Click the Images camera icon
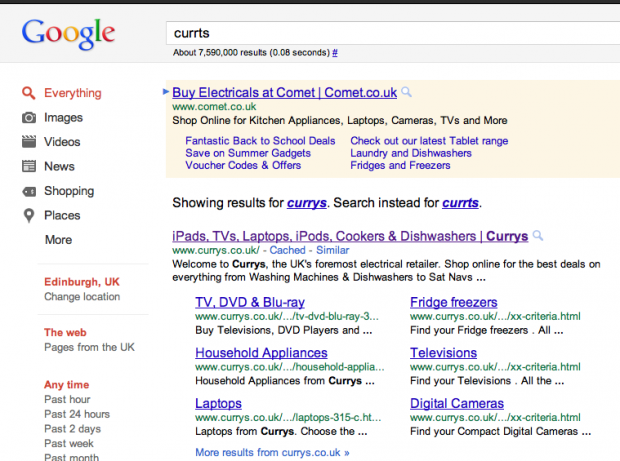Image resolution: width=620 pixels, height=461 pixels. coord(28,117)
